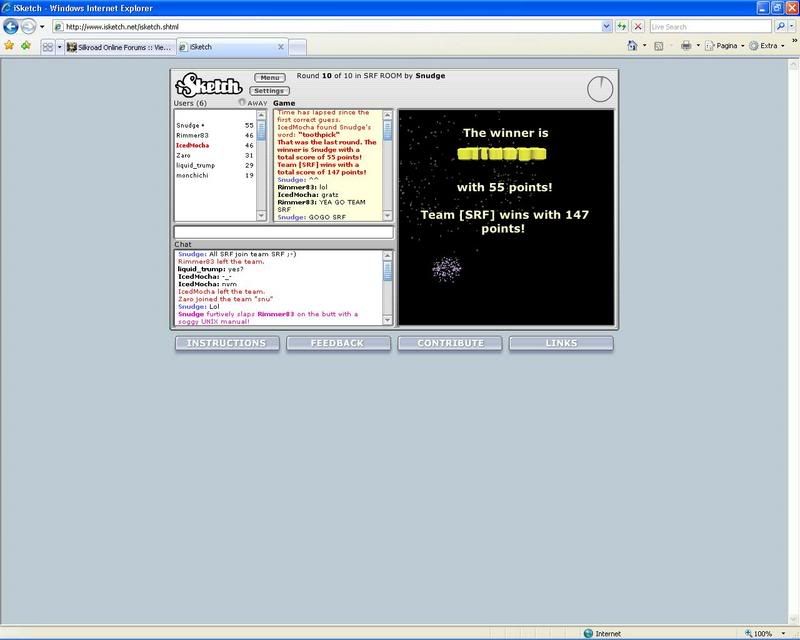Viewport: 800px width, 640px height.
Task: Click the RSS feeds icon
Action: tap(659, 46)
